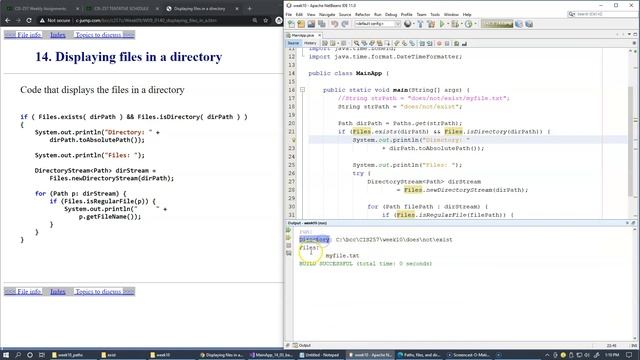Open the dropdown arrow beside the browser globe

tap(413, 24)
